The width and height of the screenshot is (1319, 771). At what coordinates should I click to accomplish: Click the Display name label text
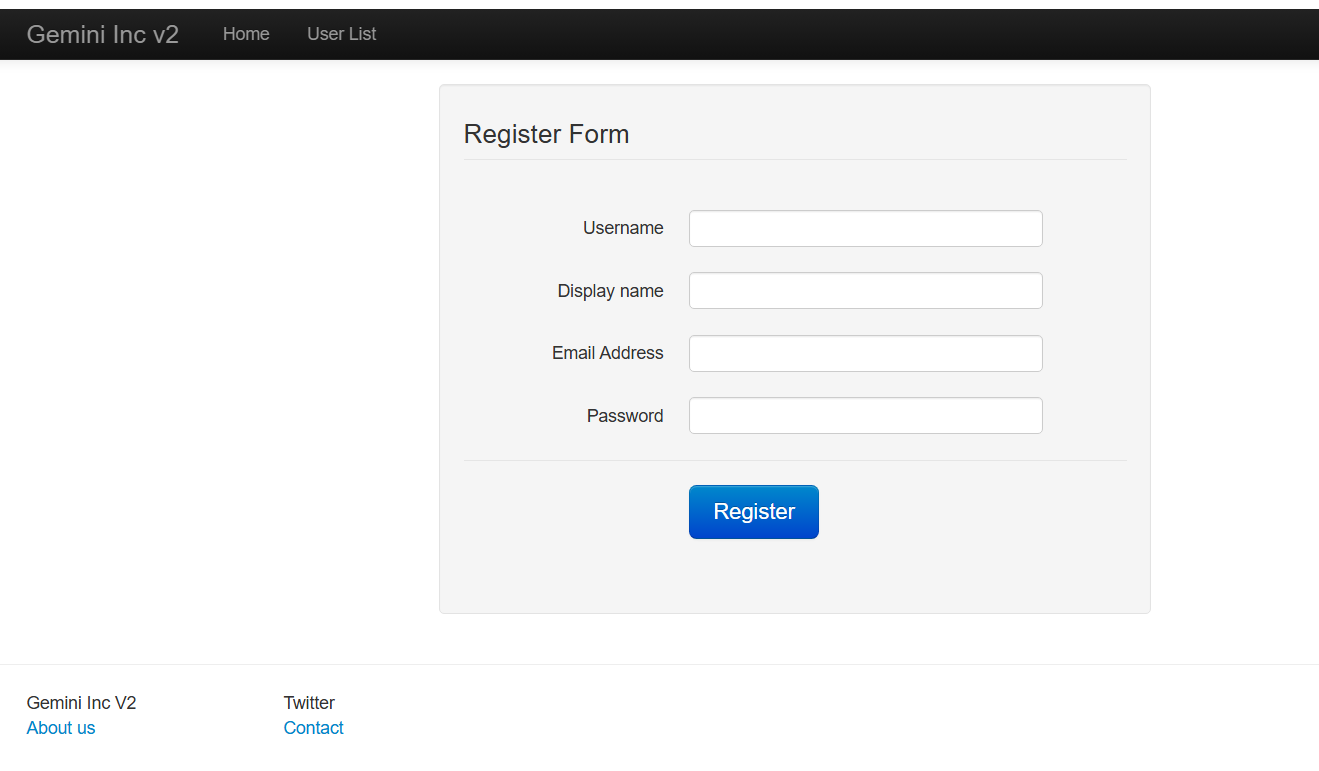(610, 291)
